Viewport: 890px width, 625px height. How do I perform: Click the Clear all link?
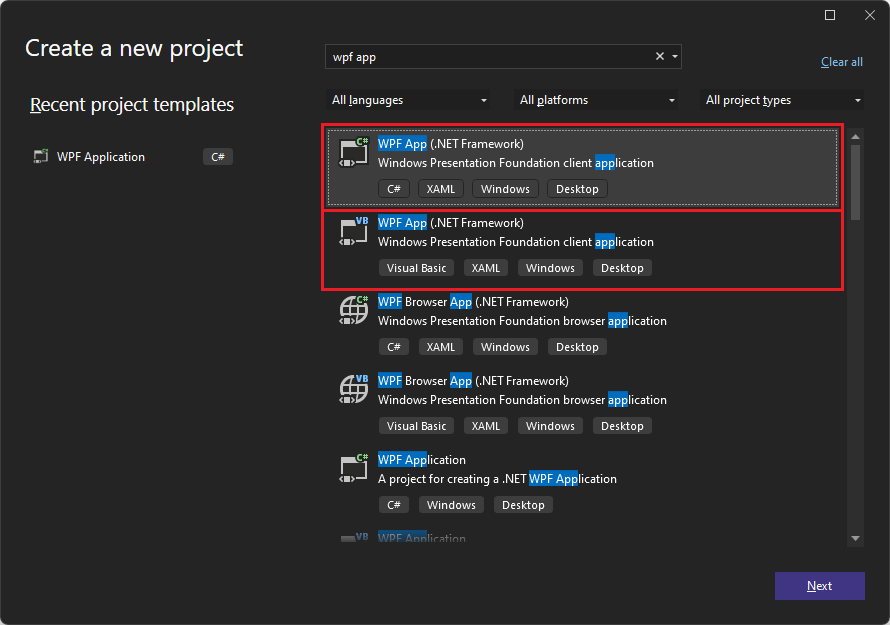point(841,61)
